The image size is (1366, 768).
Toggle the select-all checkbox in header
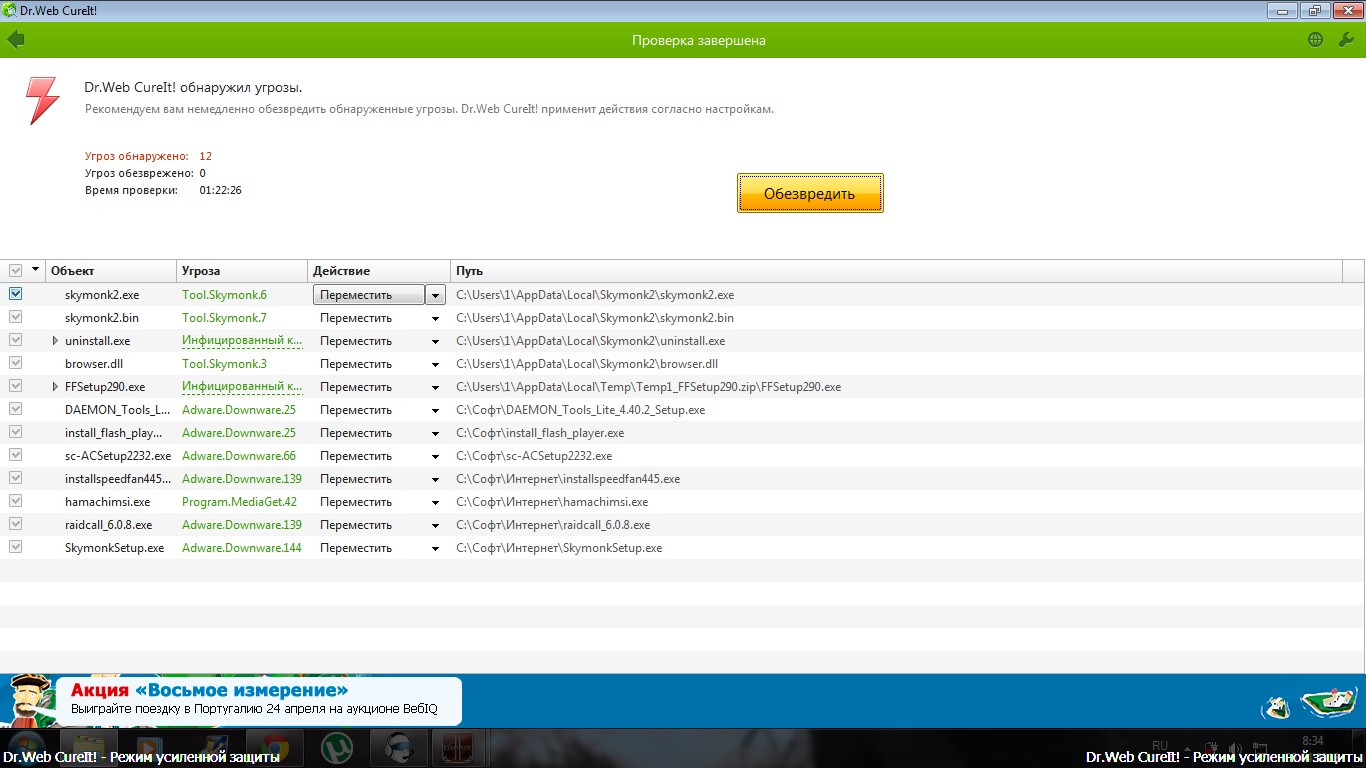click(15, 271)
